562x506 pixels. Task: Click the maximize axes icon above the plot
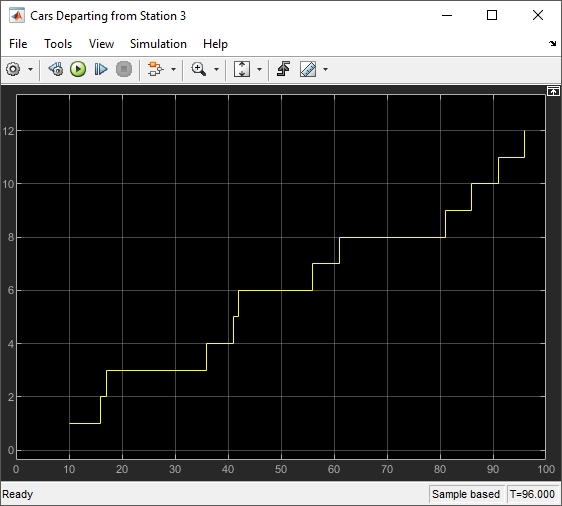[x=553, y=91]
